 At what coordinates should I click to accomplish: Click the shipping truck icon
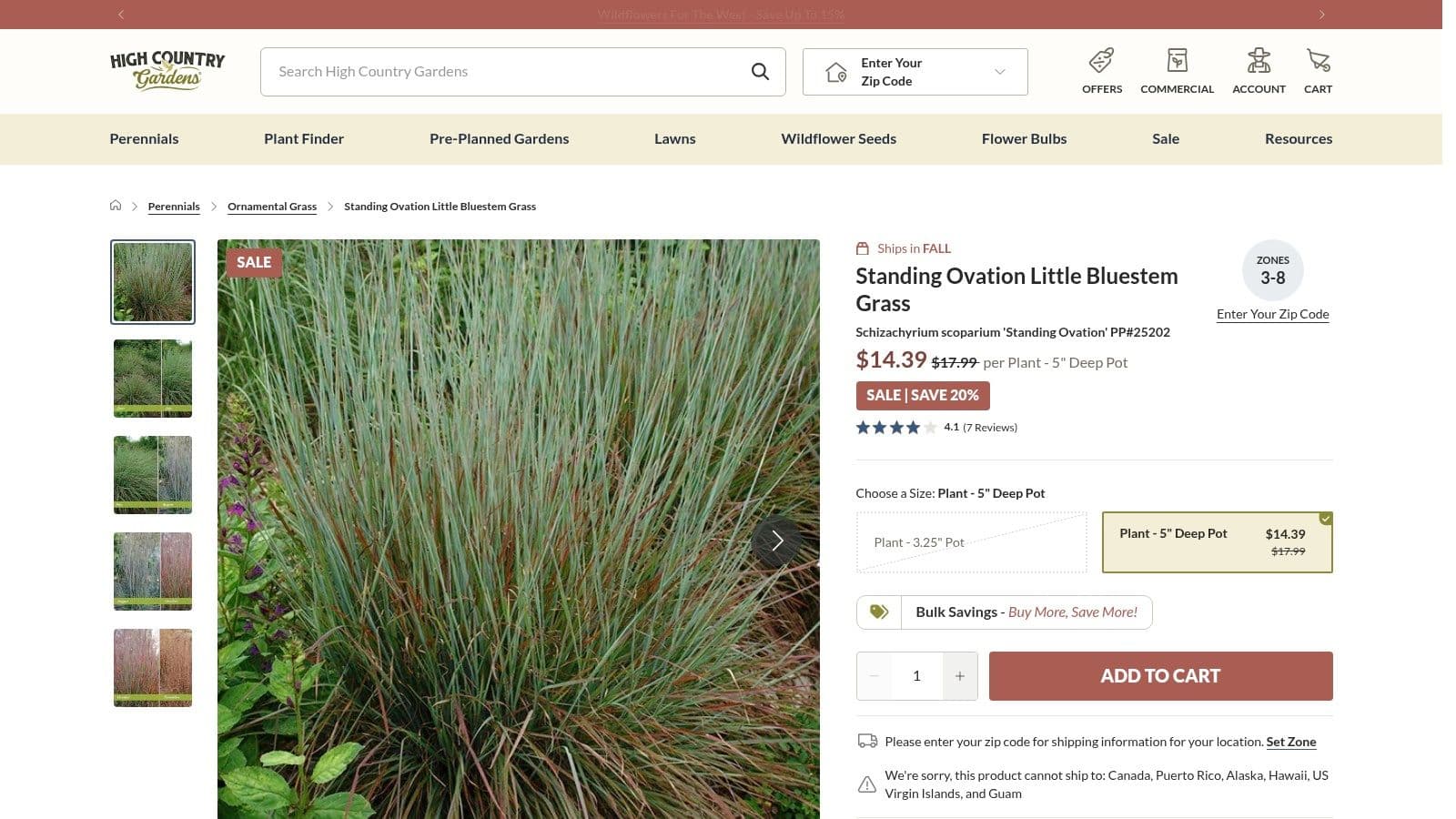tap(867, 742)
